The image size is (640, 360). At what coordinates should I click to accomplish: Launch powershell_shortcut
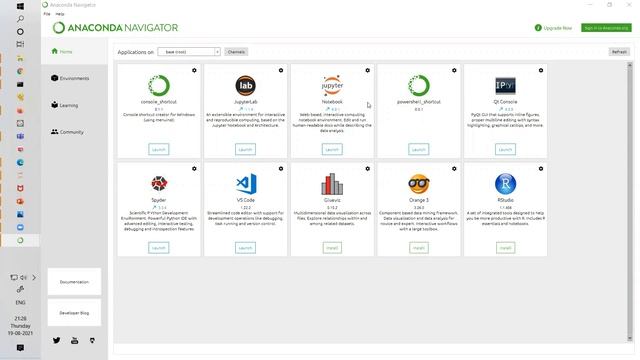[419, 149]
